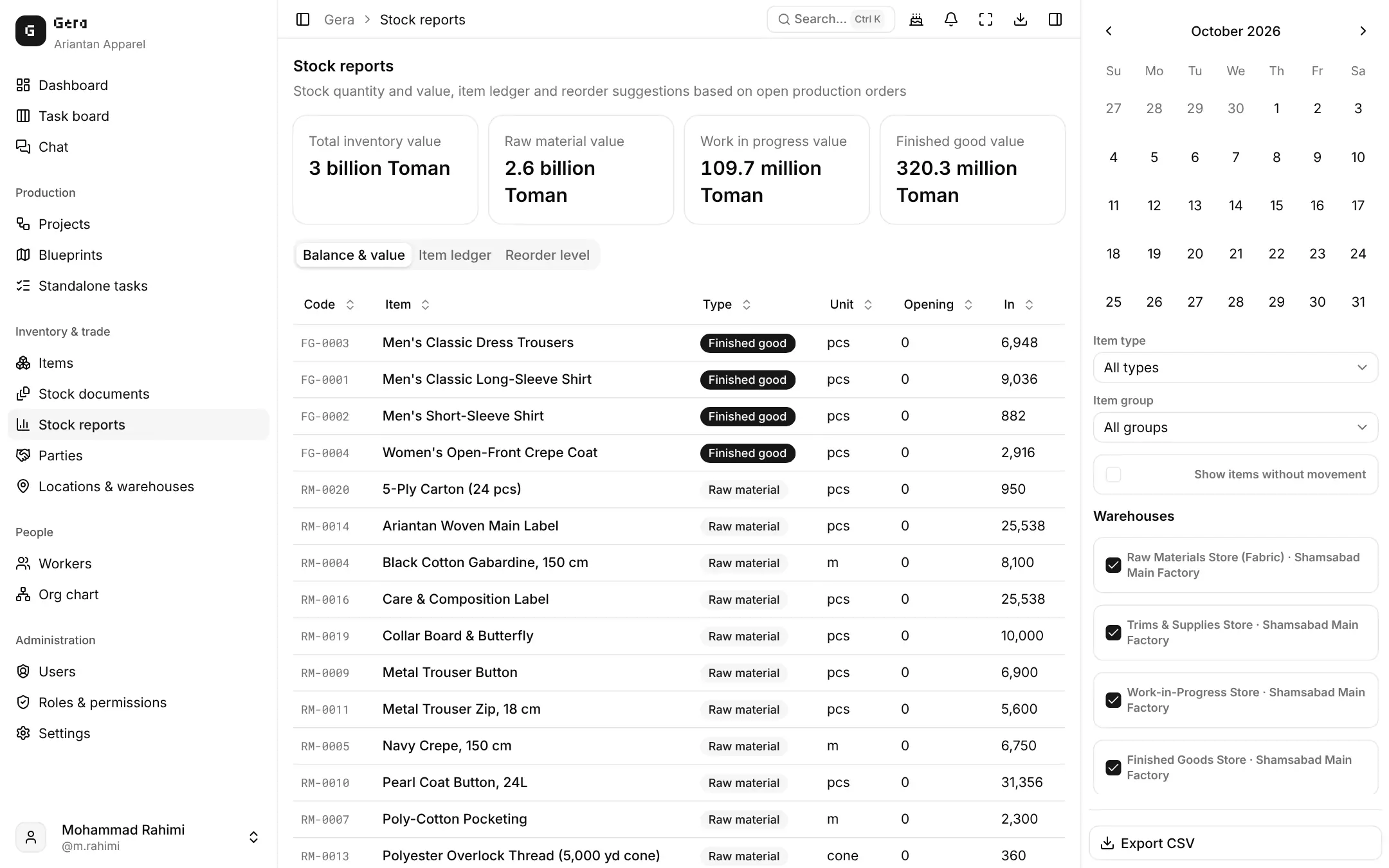
Task: Open Chat in sidebar
Action: pos(138,147)
